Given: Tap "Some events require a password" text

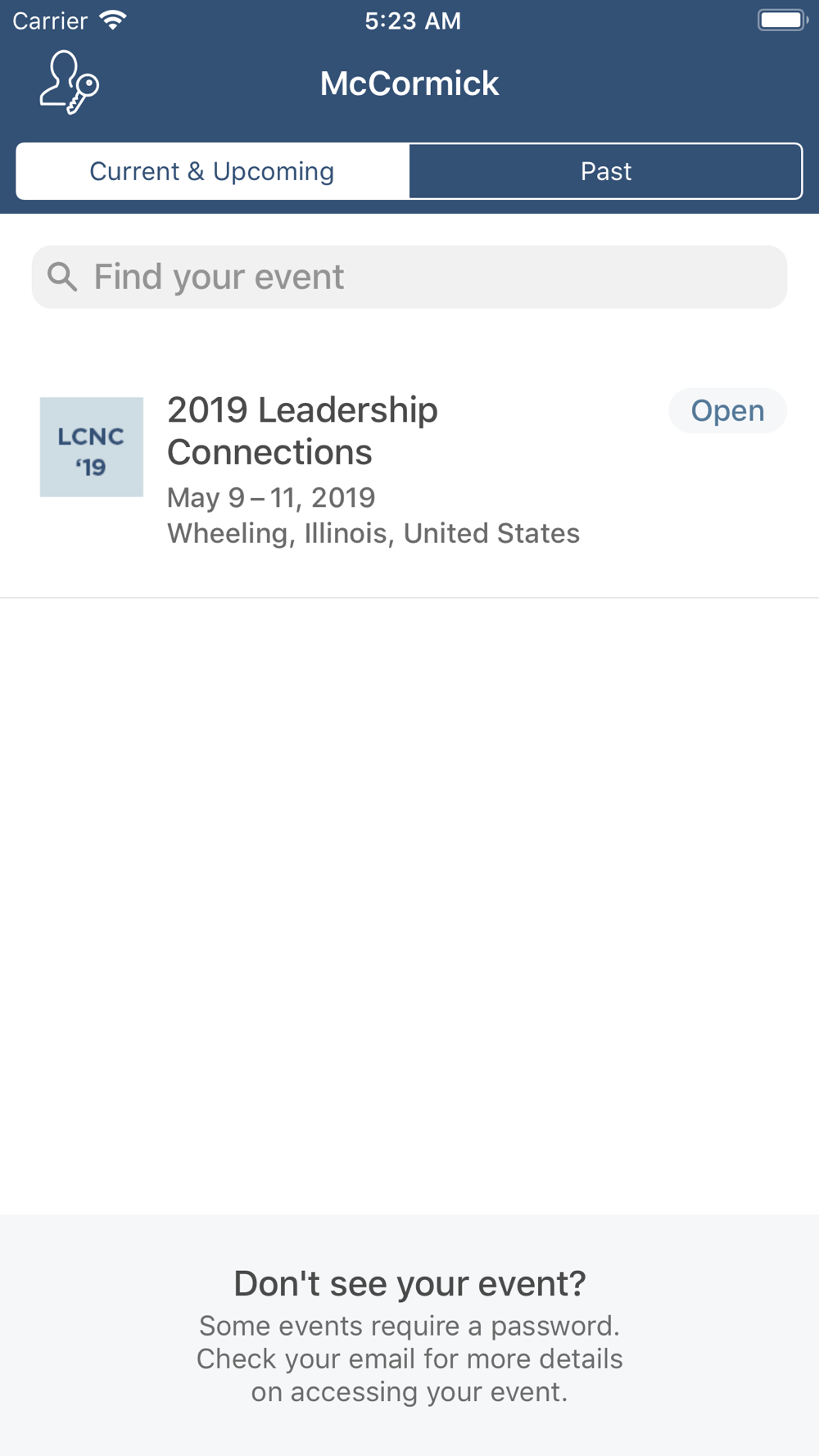Looking at the screenshot, I should coord(409,1326).
